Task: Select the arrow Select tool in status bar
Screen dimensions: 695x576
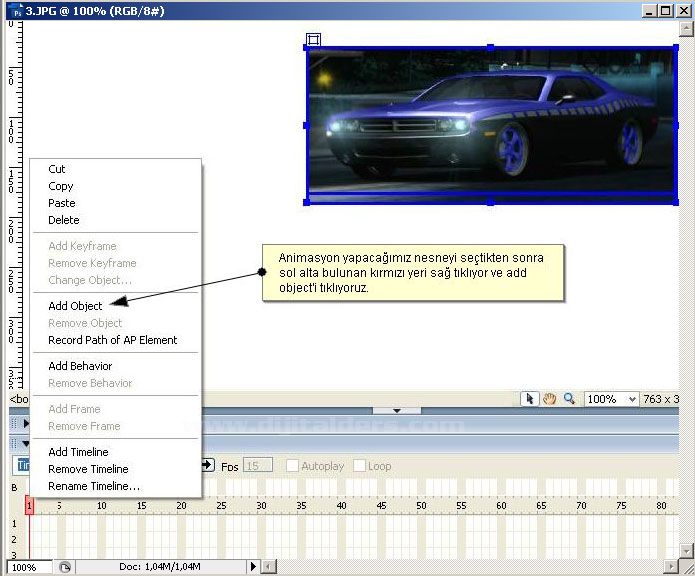Action: pyautogui.click(x=529, y=399)
